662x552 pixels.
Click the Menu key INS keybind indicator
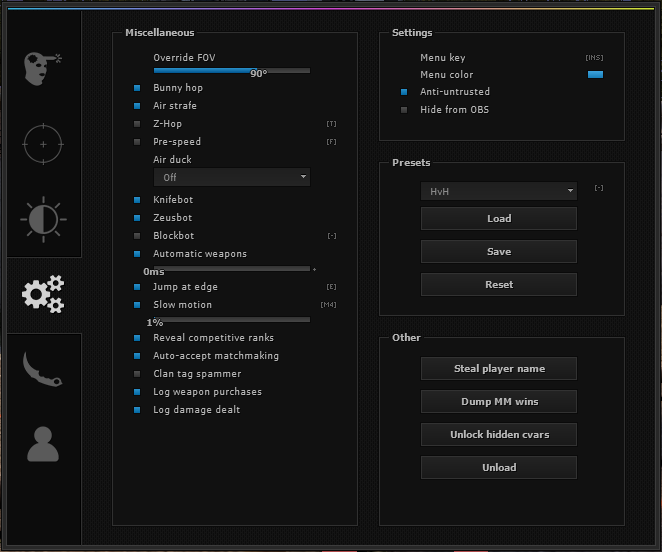point(594,58)
